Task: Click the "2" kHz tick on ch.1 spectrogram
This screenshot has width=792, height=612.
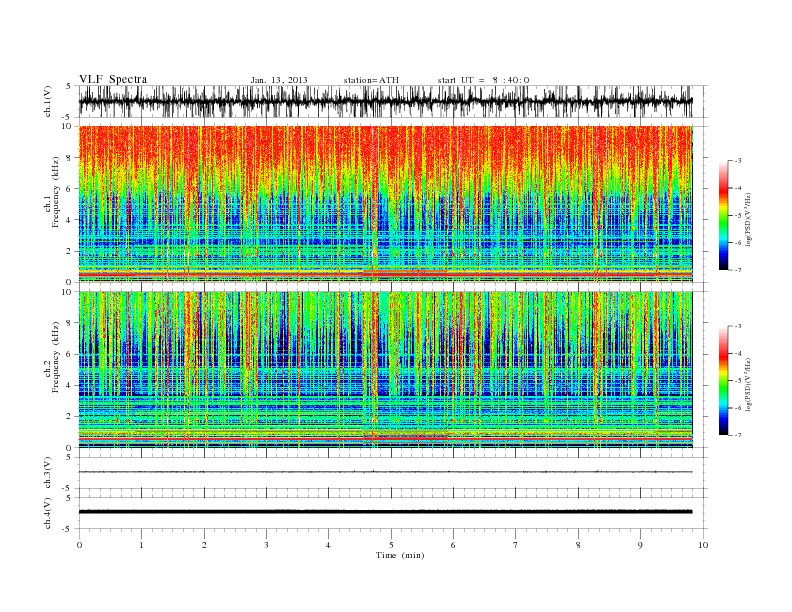Action: [x=69, y=251]
